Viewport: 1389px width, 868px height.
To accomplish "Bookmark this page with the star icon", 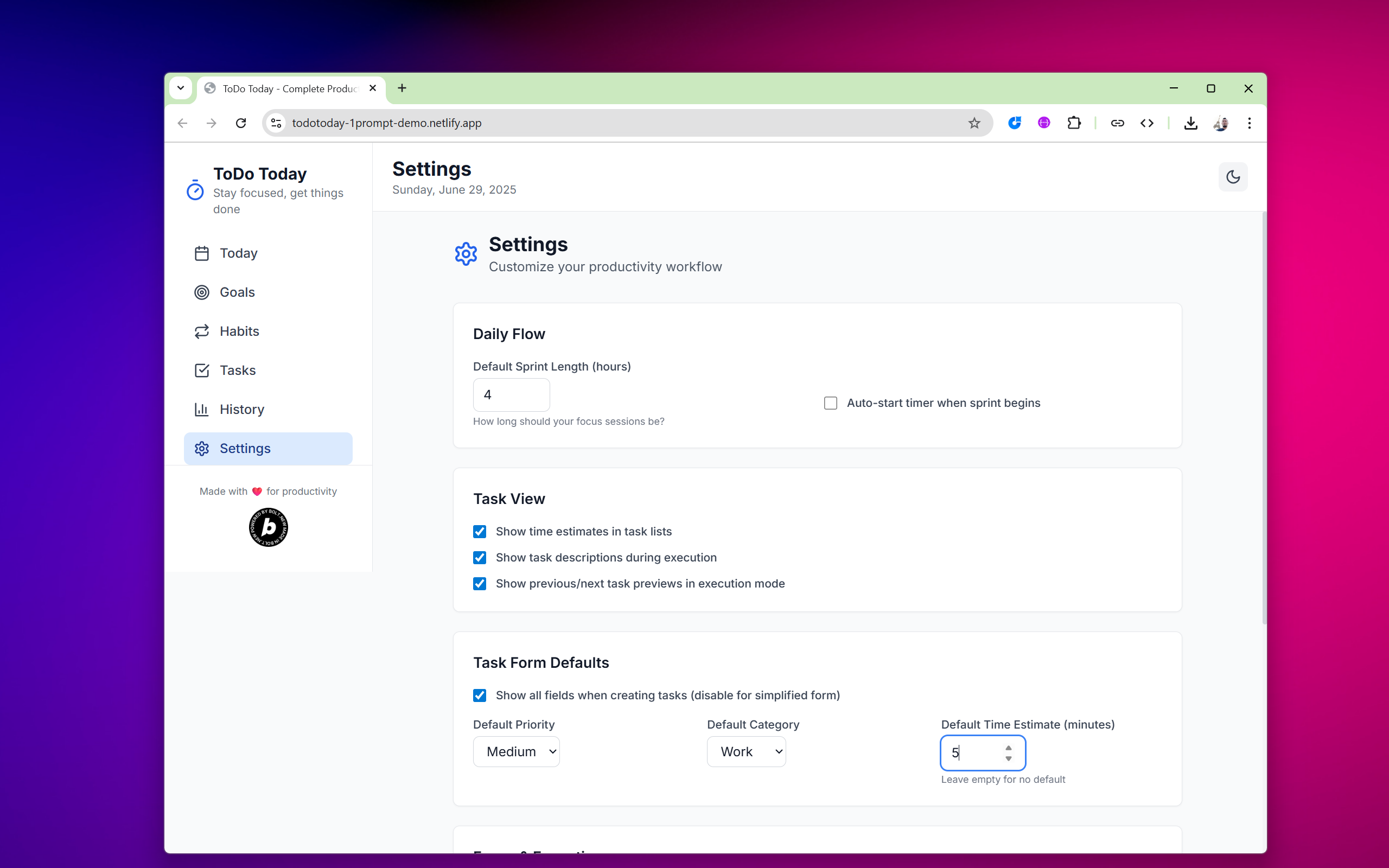I will pos(974,123).
